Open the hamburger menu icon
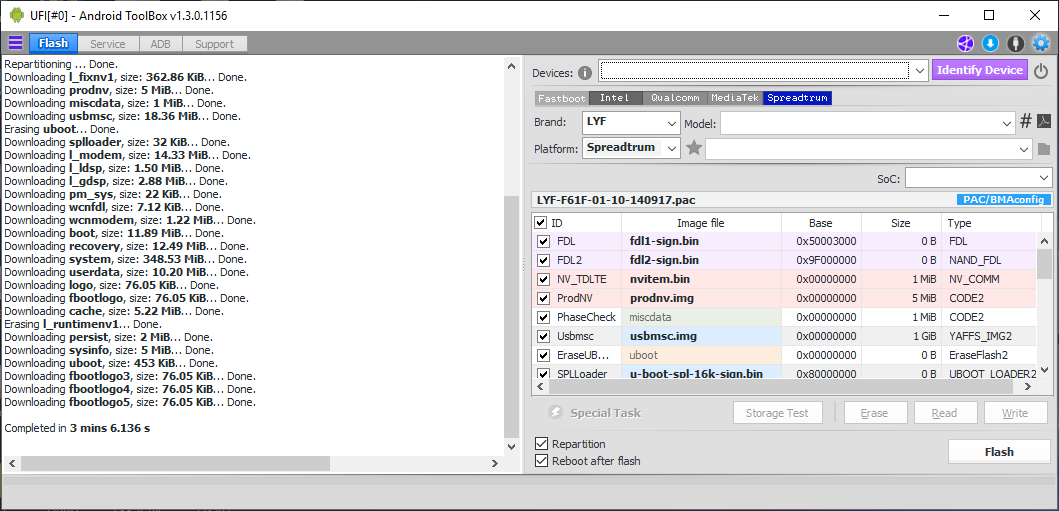 (x=15, y=43)
